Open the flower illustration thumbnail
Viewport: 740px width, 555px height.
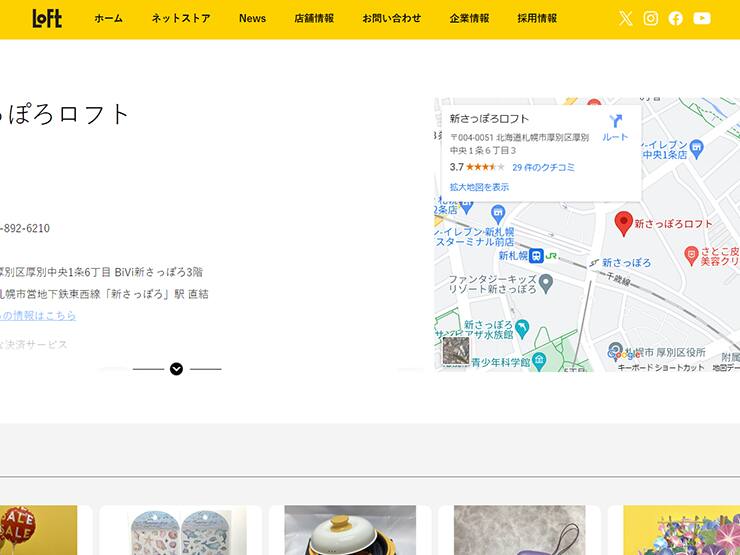[681, 530]
